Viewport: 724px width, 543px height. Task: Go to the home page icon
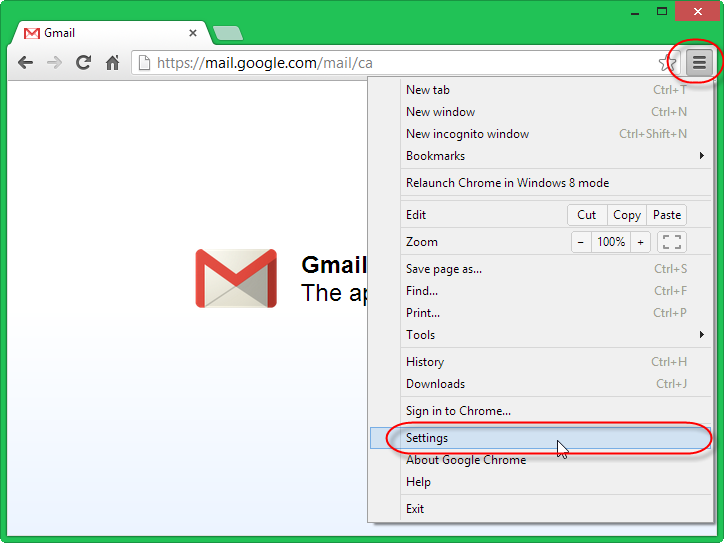coord(112,63)
